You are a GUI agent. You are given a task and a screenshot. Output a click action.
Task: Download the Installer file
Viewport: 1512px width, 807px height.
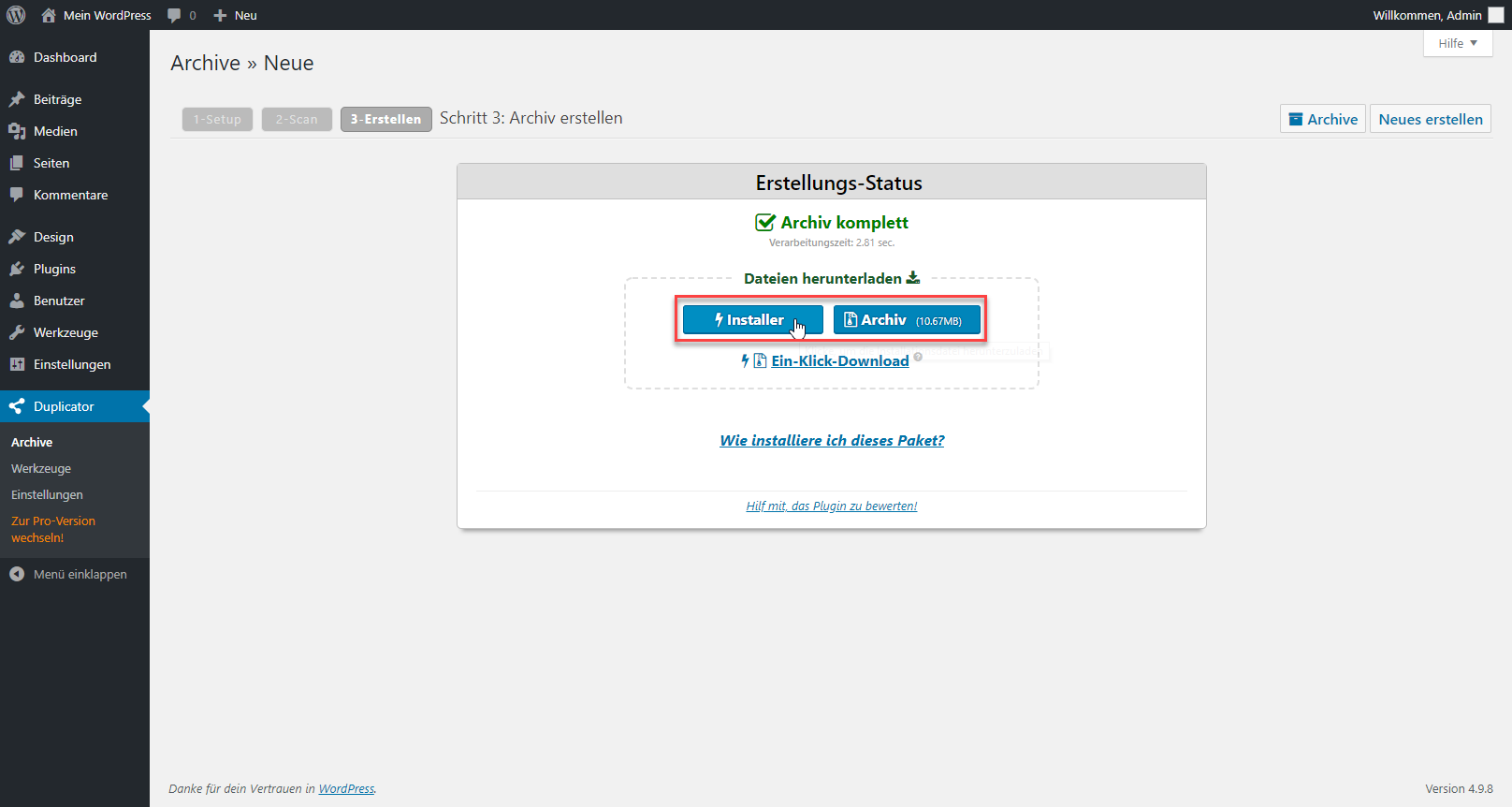pos(752,320)
